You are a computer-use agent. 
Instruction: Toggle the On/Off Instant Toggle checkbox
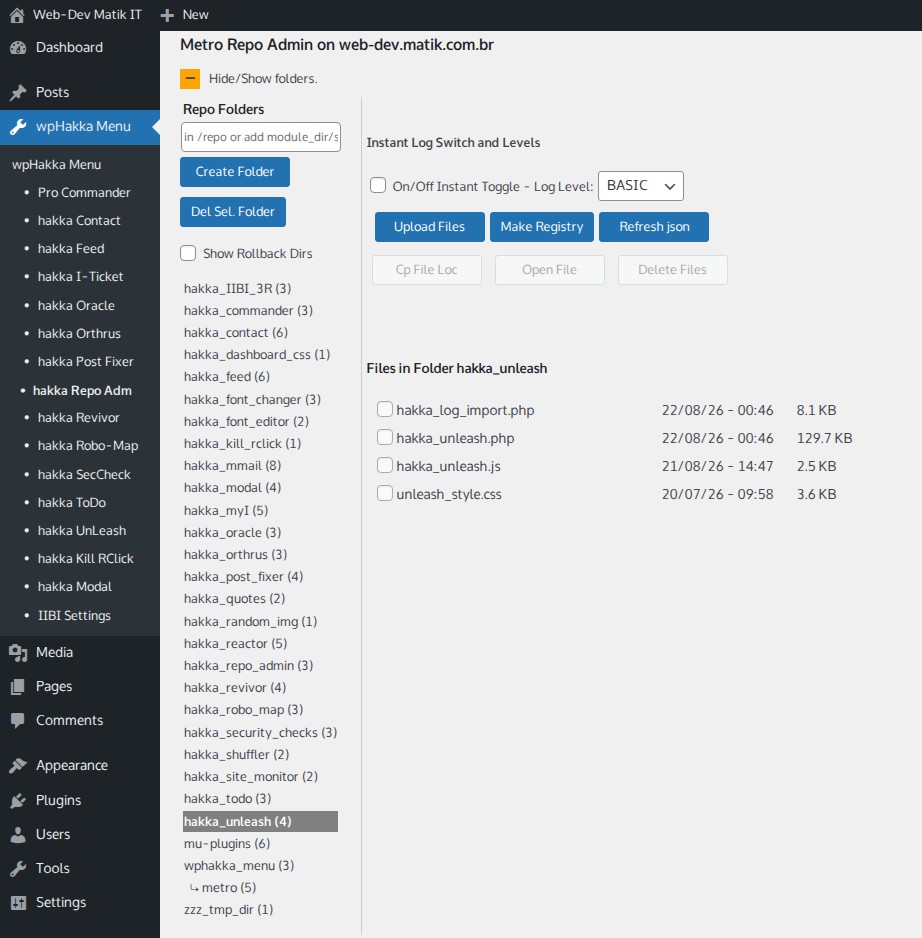[378, 185]
